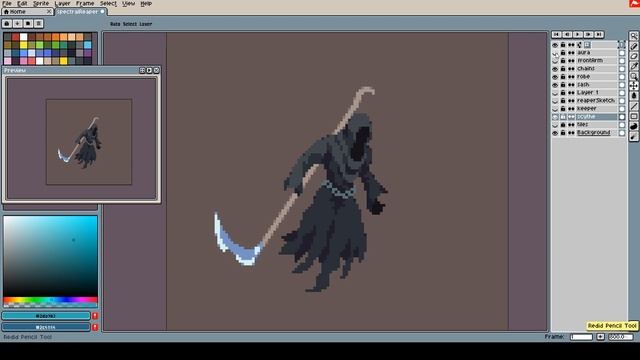Select the Move tool
This screenshot has height=360, width=640.
click(x=633, y=86)
